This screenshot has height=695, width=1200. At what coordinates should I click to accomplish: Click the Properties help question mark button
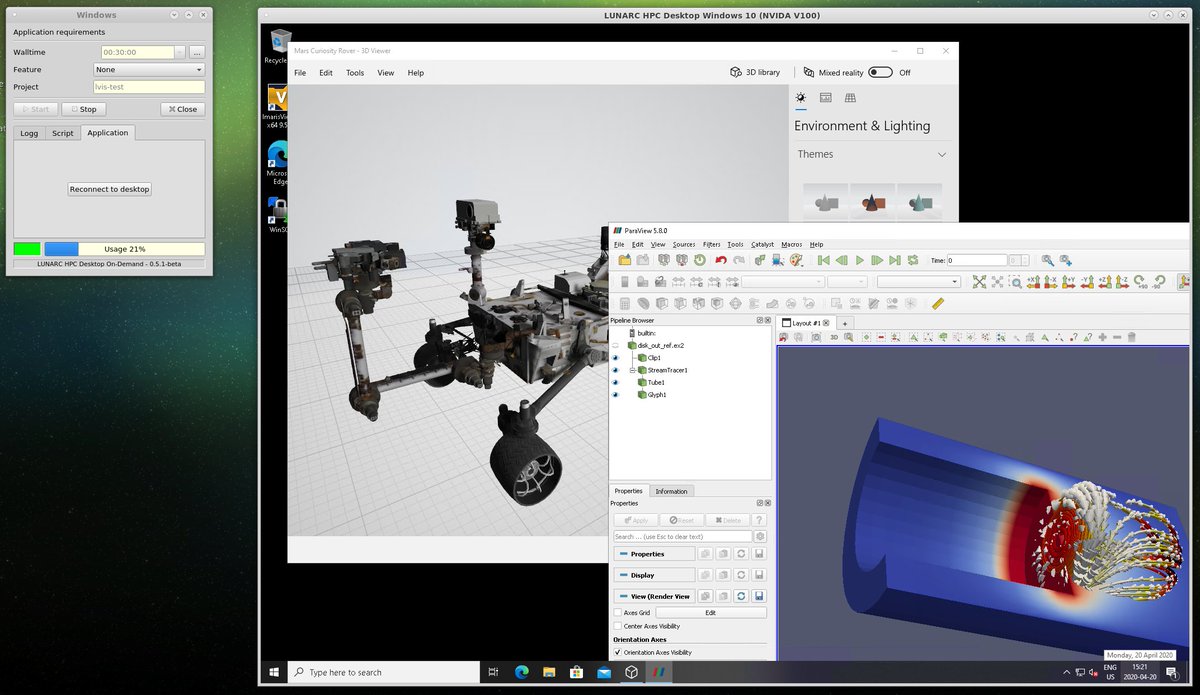click(x=760, y=520)
